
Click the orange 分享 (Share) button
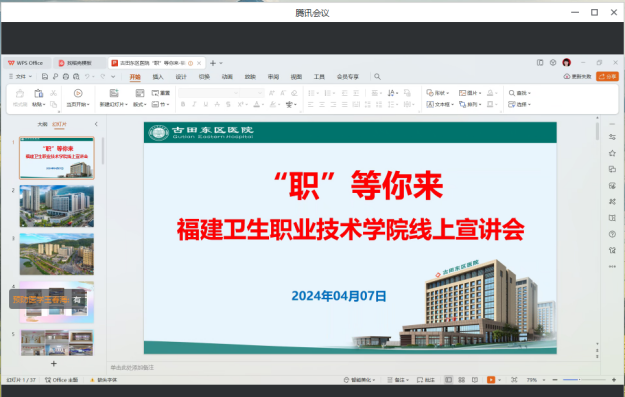pos(607,77)
